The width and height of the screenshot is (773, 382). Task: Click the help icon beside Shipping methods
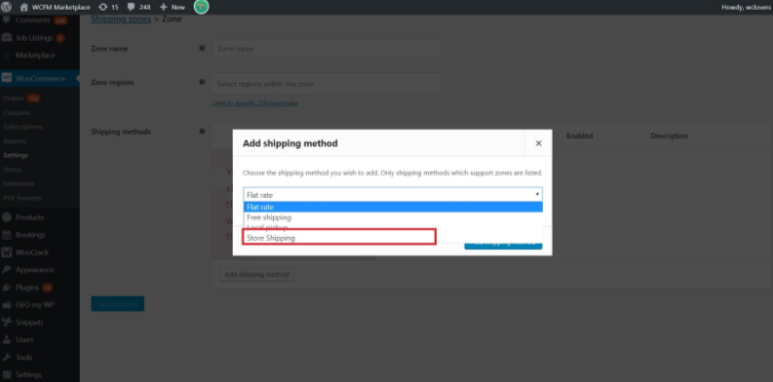point(202,131)
